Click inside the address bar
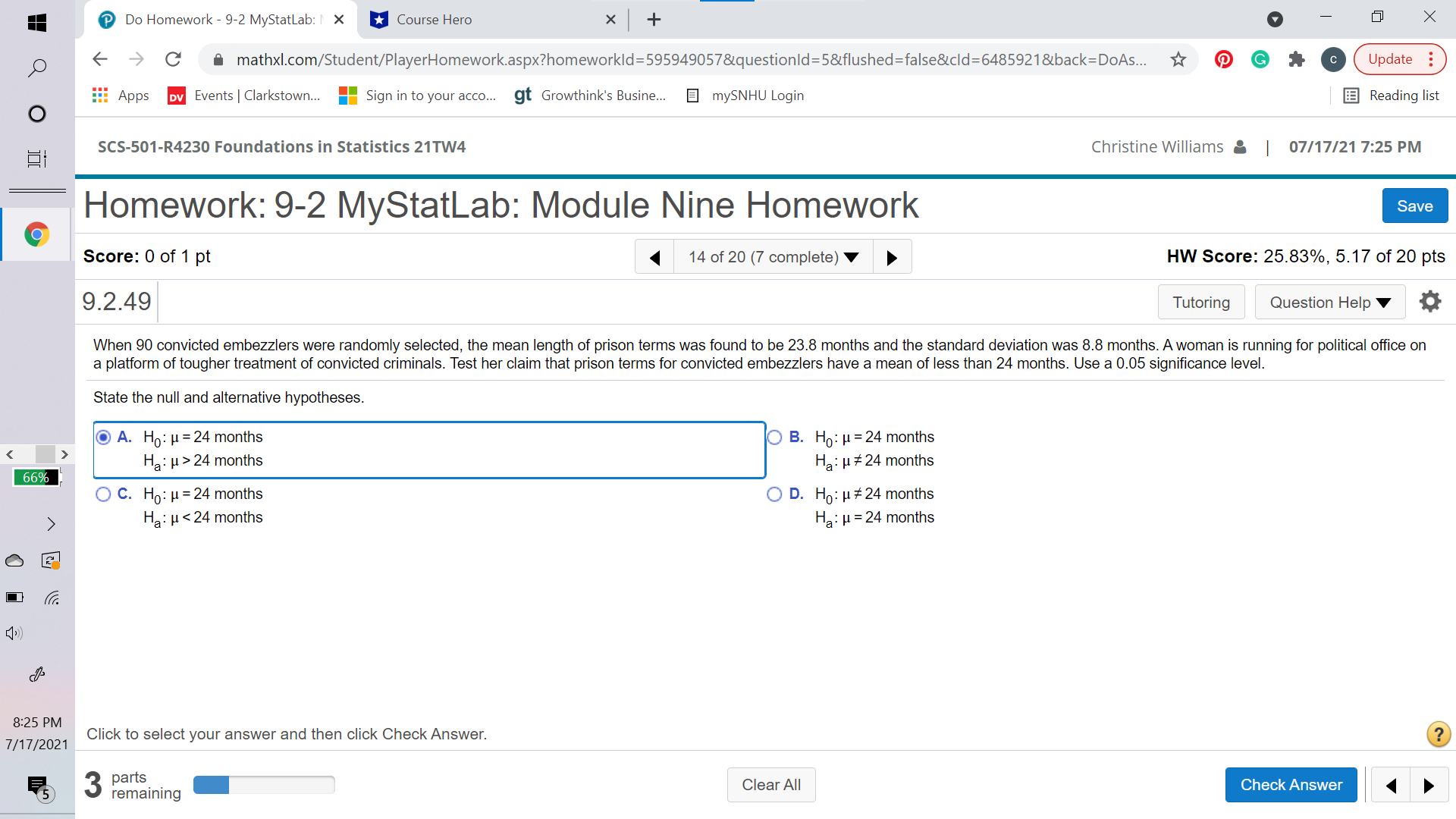 coord(682,59)
